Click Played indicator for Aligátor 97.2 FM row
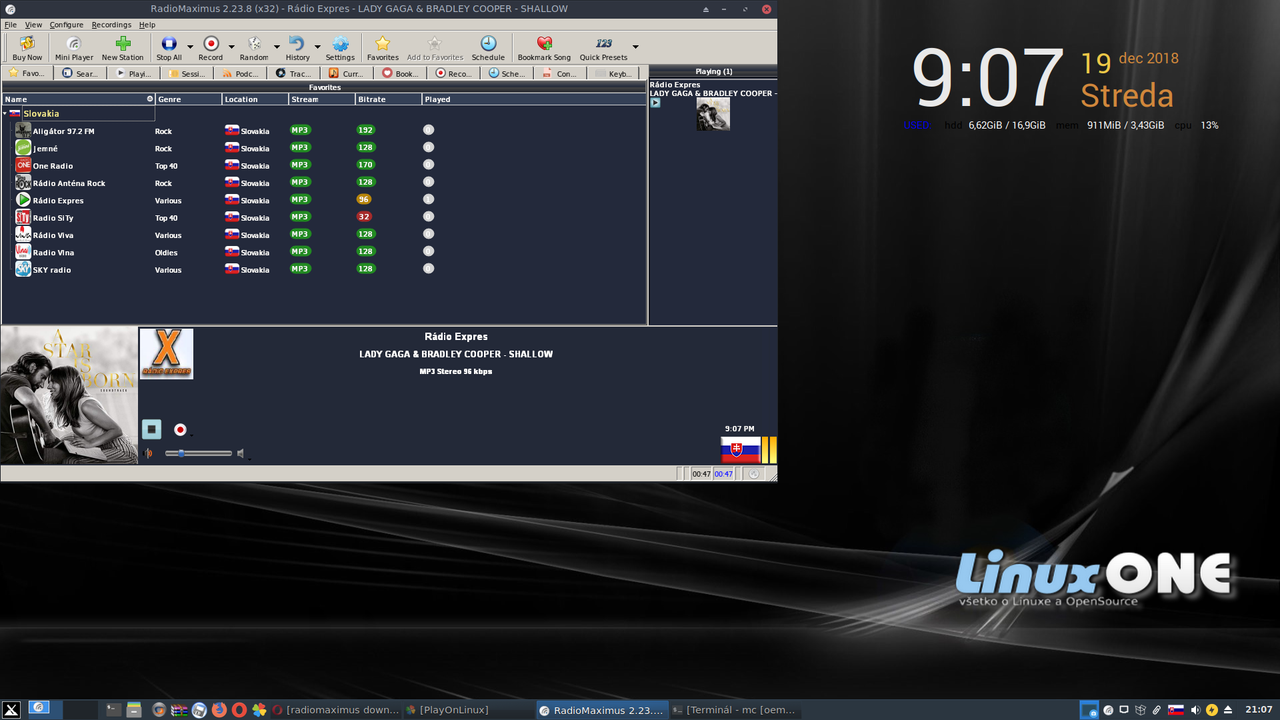Image resolution: width=1280 pixels, height=720 pixels. click(428, 130)
